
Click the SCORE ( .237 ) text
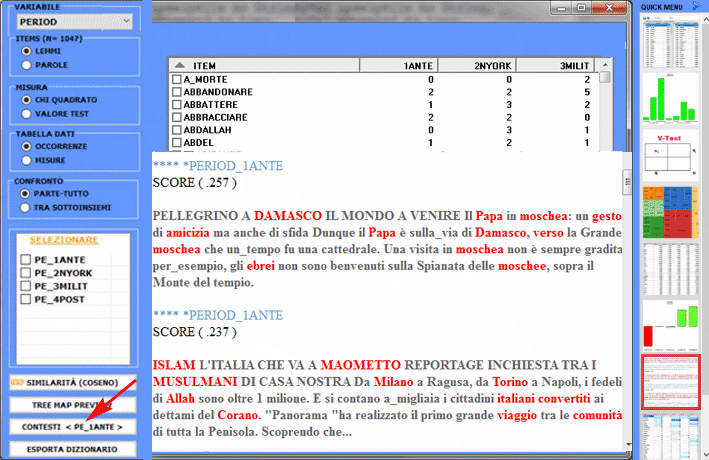(194, 332)
